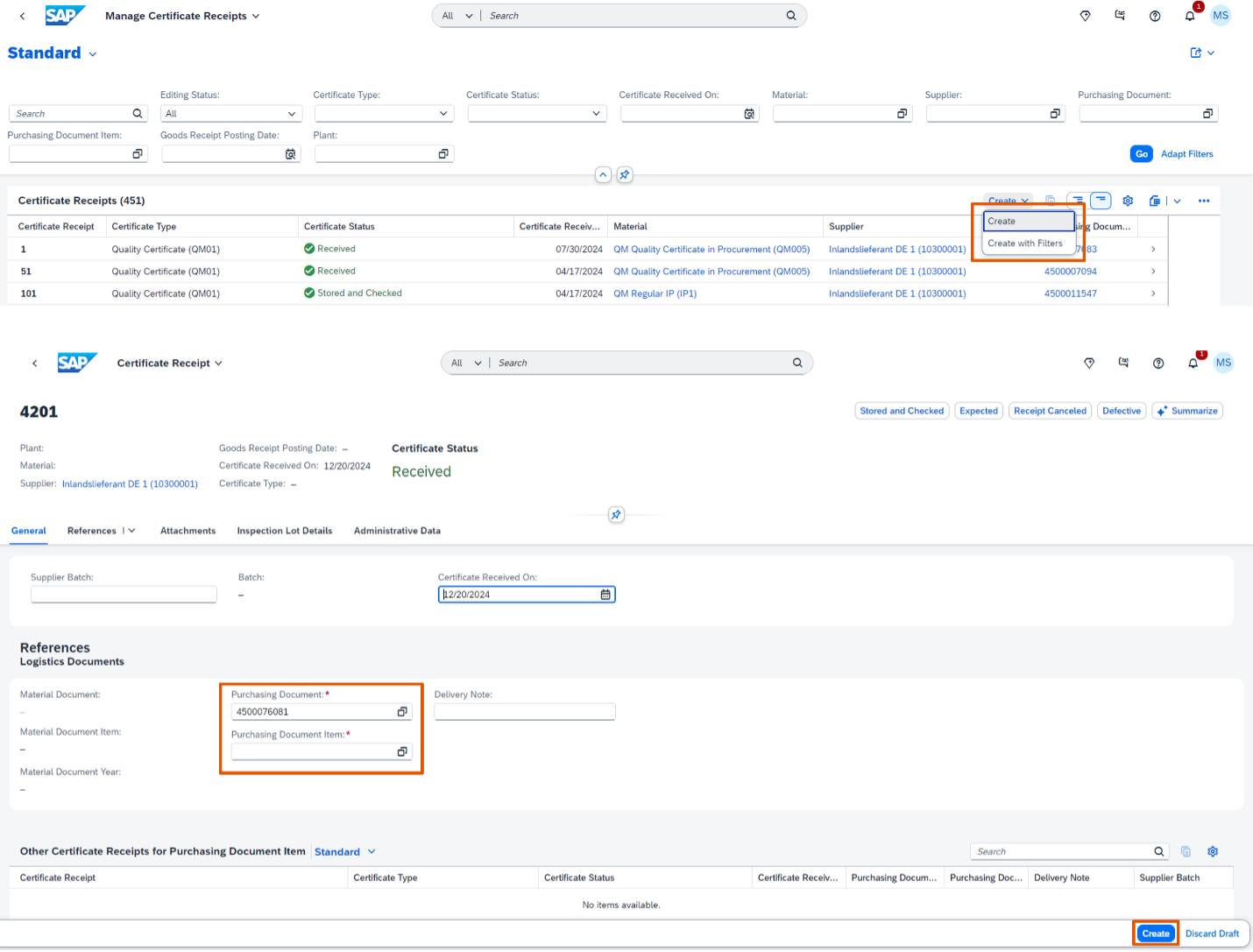
Task: Click Discard Draft
Action: 1213,934
